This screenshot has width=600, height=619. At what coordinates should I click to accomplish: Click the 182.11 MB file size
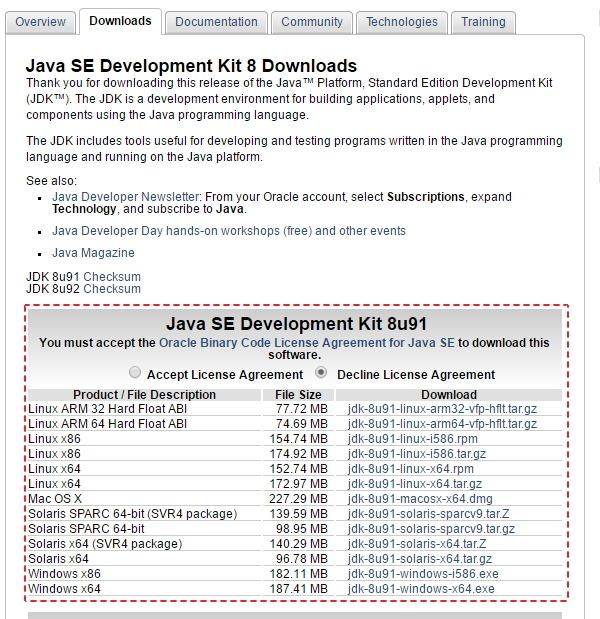298,574
